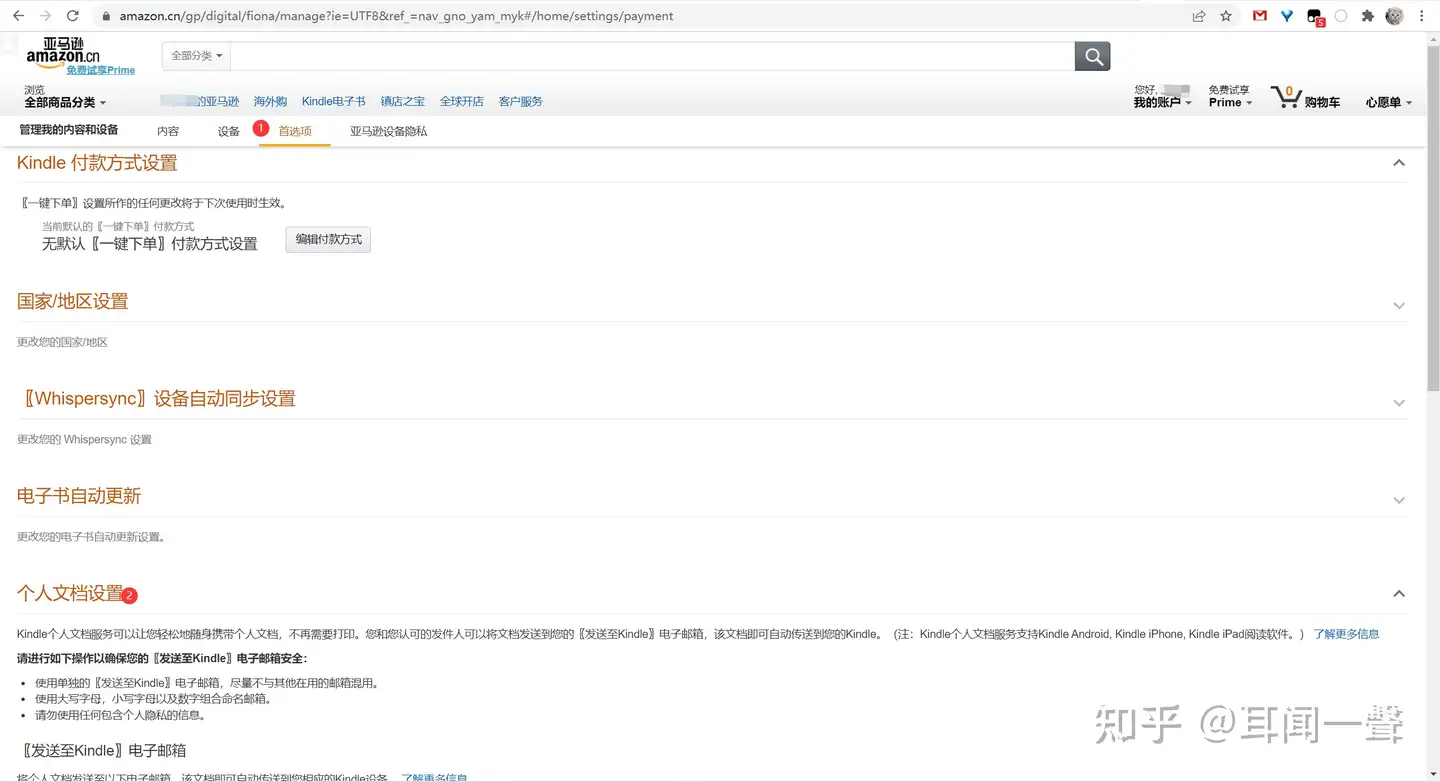Go back using the browser back arrow
This screenshot has width=1440, height=782.
pyautogui.click(x=18, y=16)
